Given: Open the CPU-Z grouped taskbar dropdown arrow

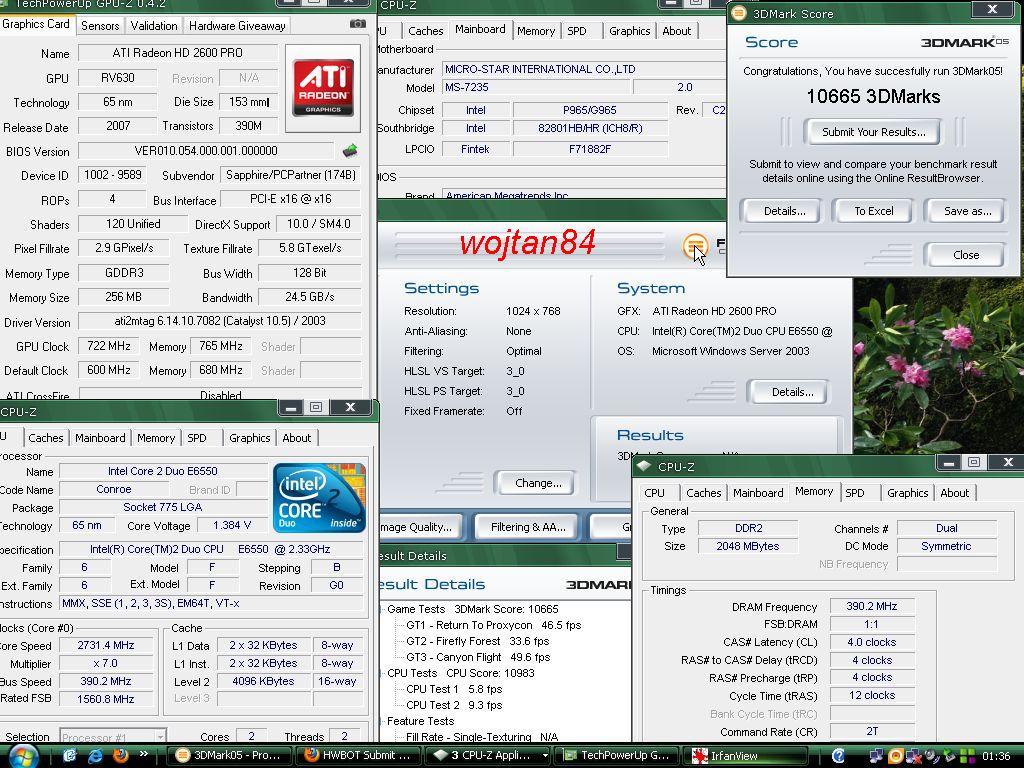Looking at the screenshot, I should pyautogui.click(x=545, y=756).
